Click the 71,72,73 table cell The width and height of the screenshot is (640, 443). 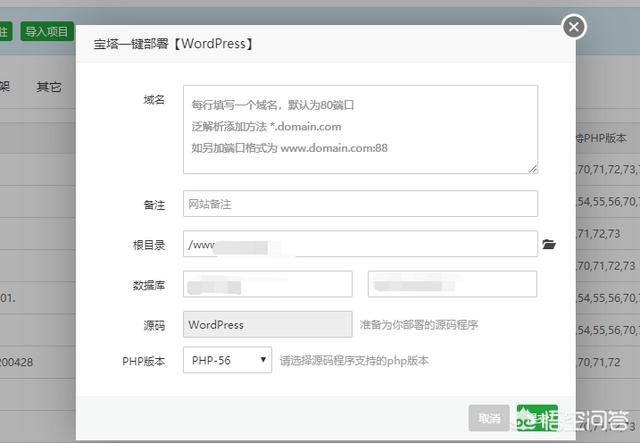pos(598,234)
